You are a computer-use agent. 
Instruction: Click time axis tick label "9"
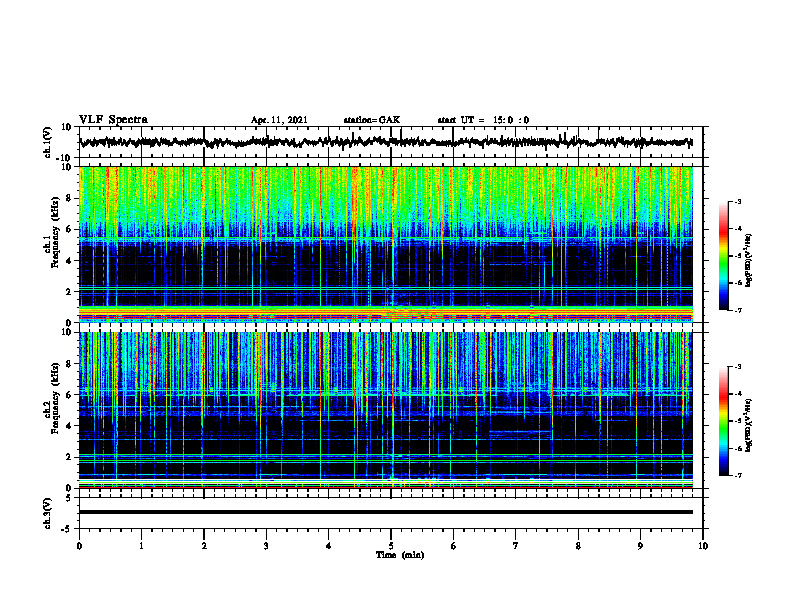click(x=640, y=546)
